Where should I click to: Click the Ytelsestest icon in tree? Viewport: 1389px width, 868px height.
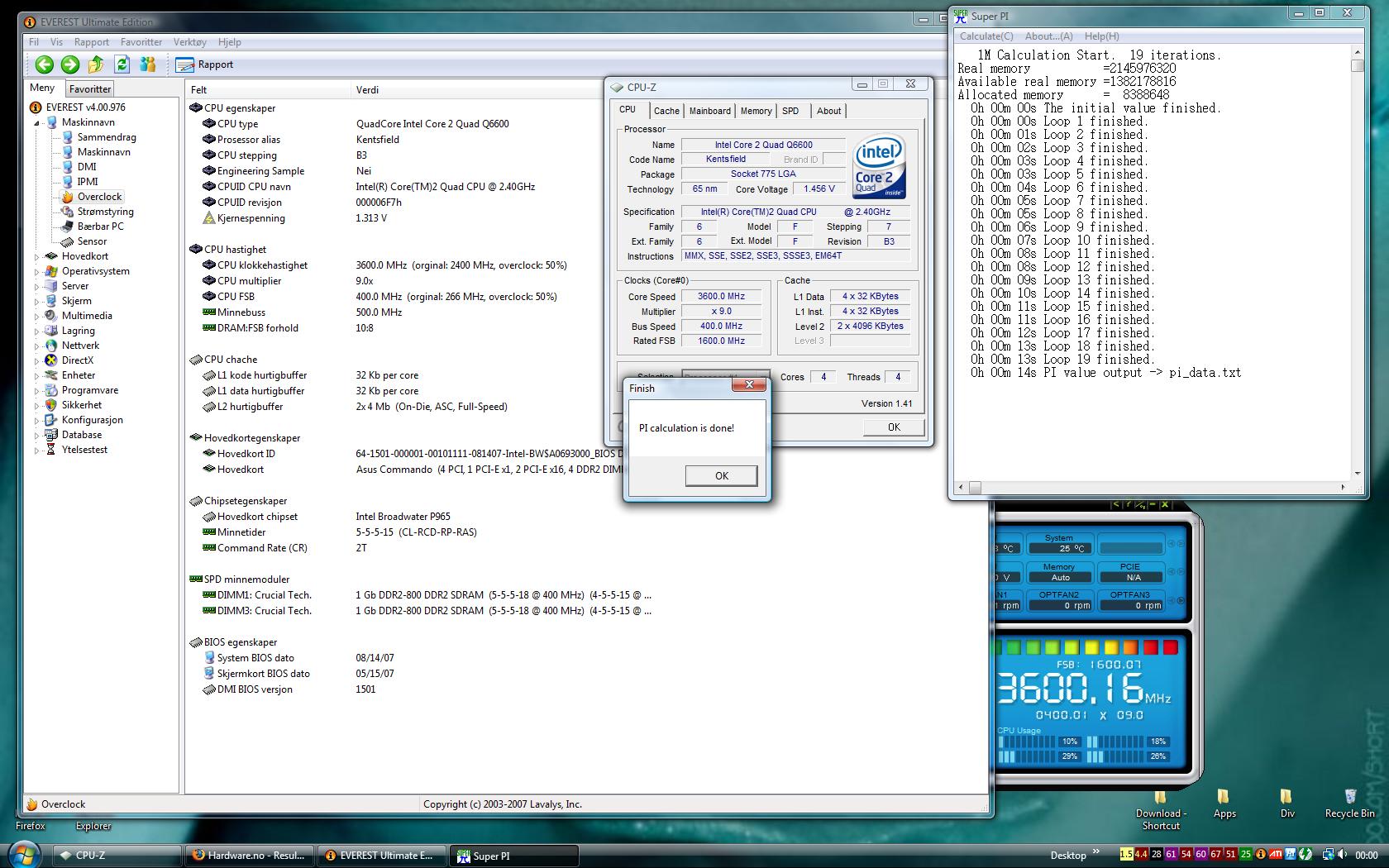[51, 450]
